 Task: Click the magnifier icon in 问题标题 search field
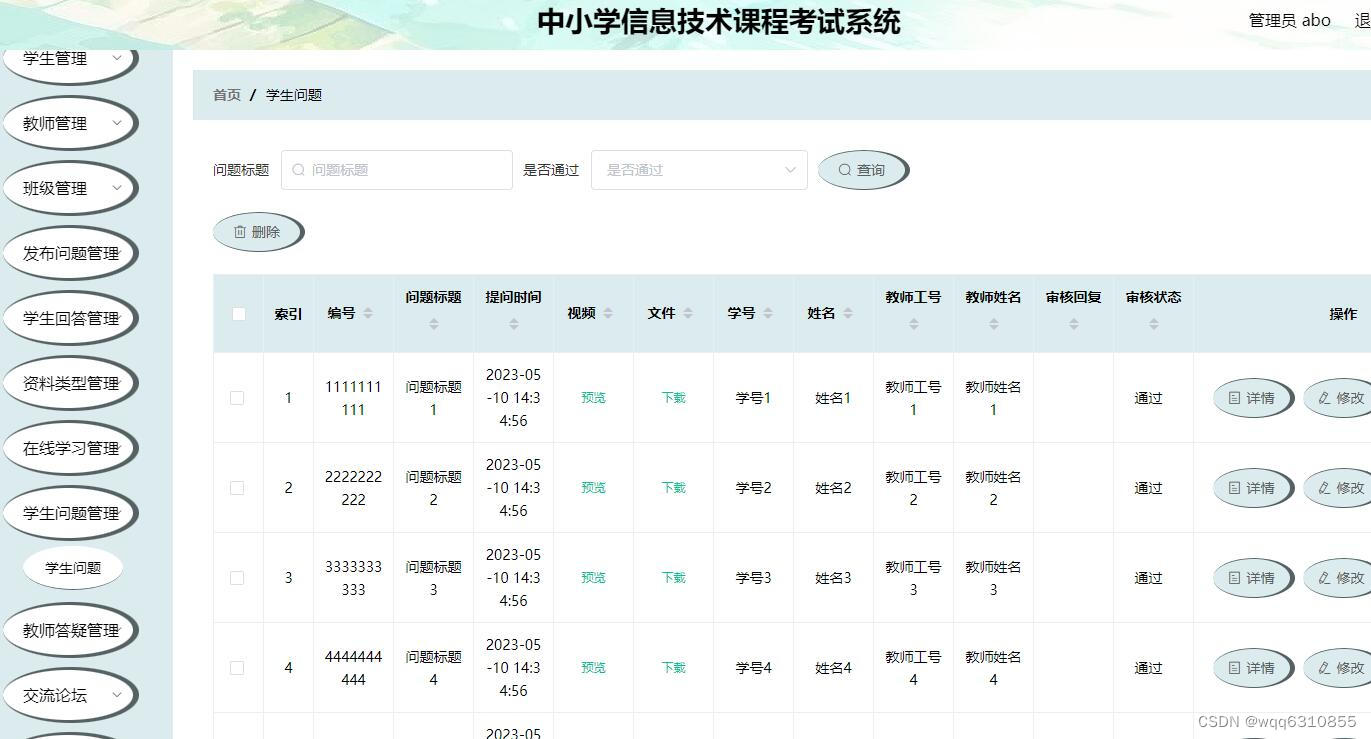click(298, 170)
